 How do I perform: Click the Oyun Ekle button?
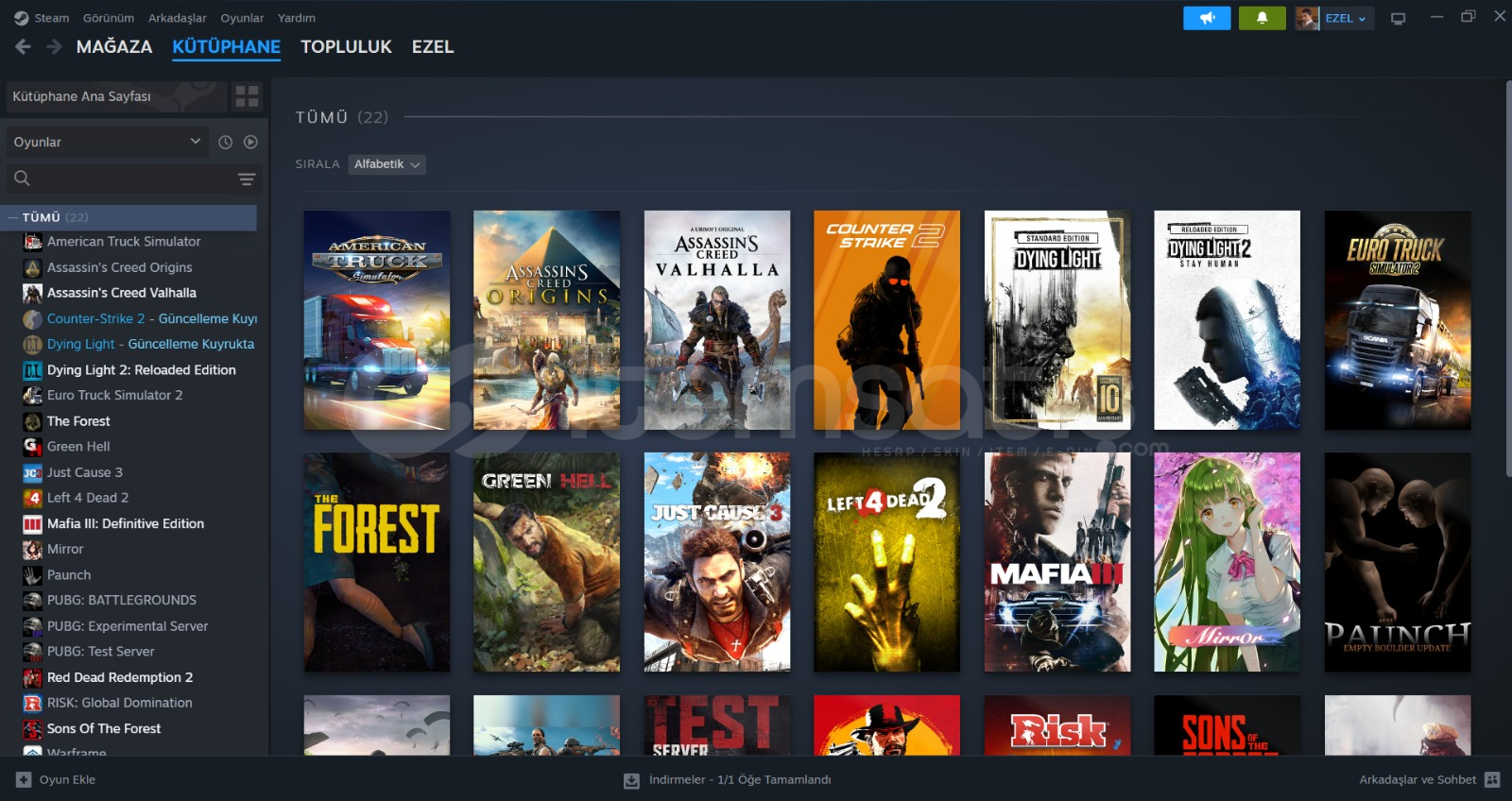pos(57,779)
